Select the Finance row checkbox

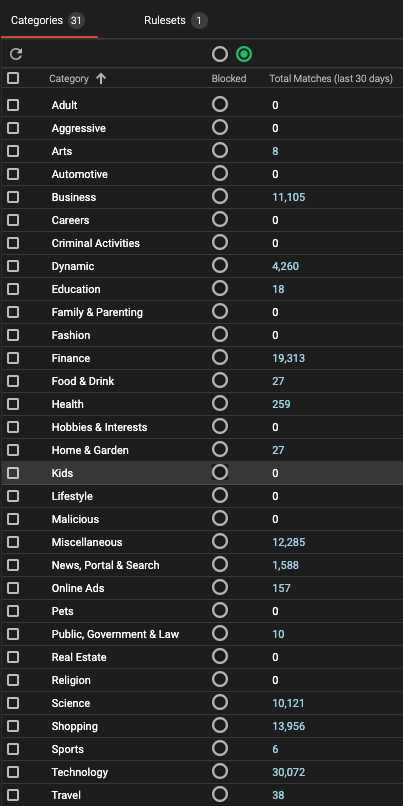coord(13,358)
